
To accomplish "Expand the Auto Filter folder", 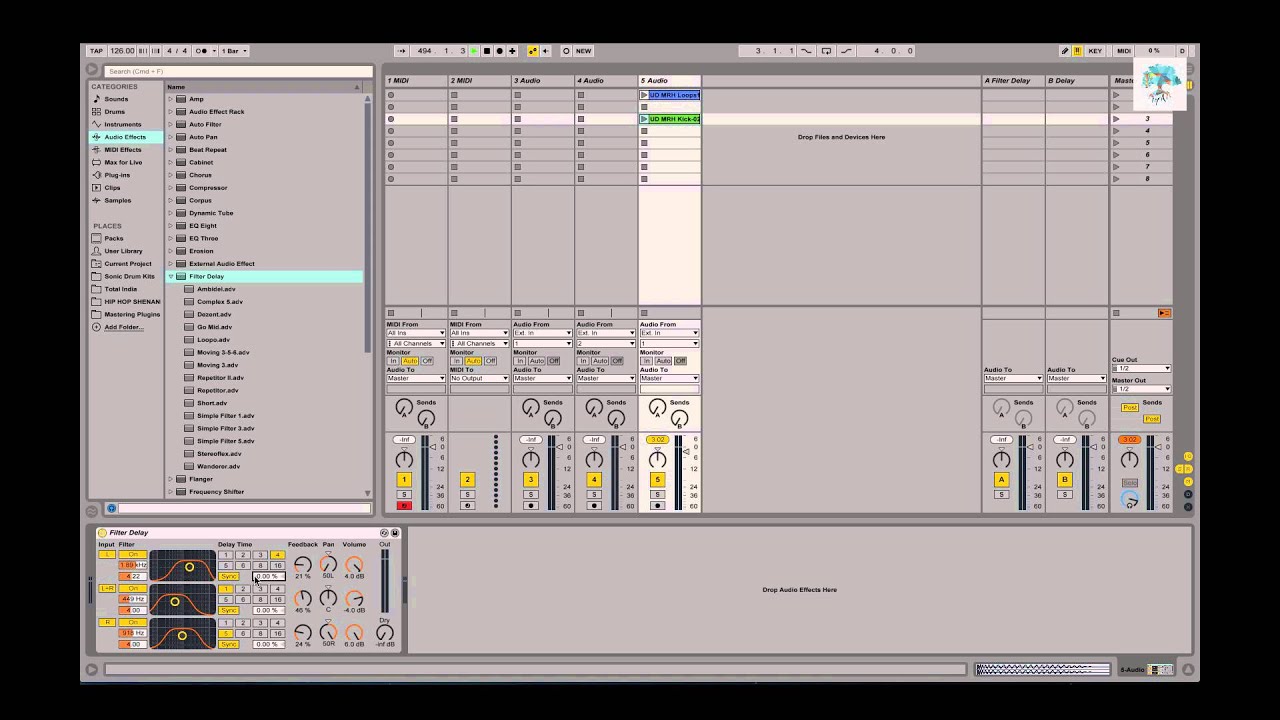I will (x=171, y=124).
